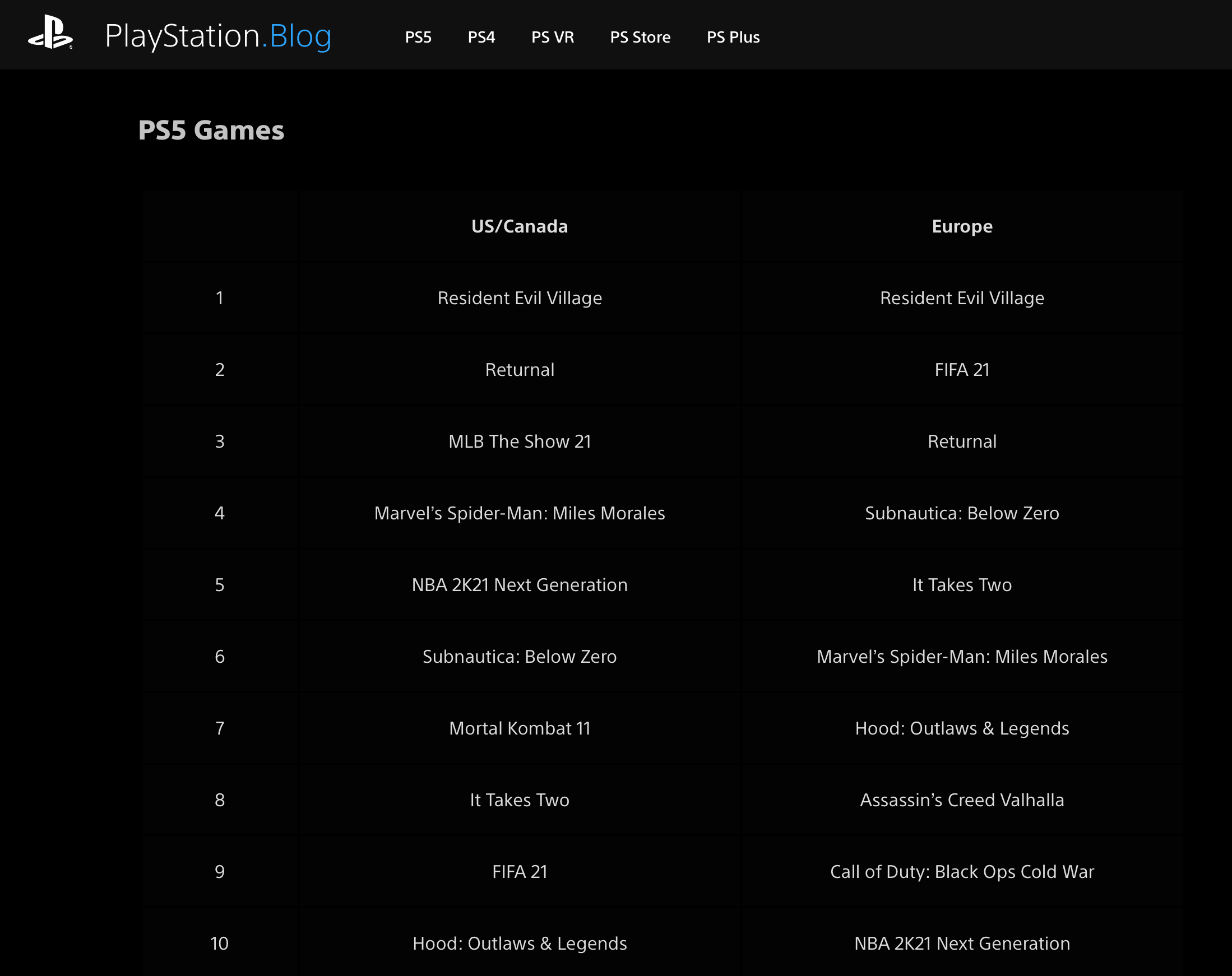Click Hood: Outlaws & Legends in Europe column
This screenshot has width=1232, height=976.
[962, 728]
